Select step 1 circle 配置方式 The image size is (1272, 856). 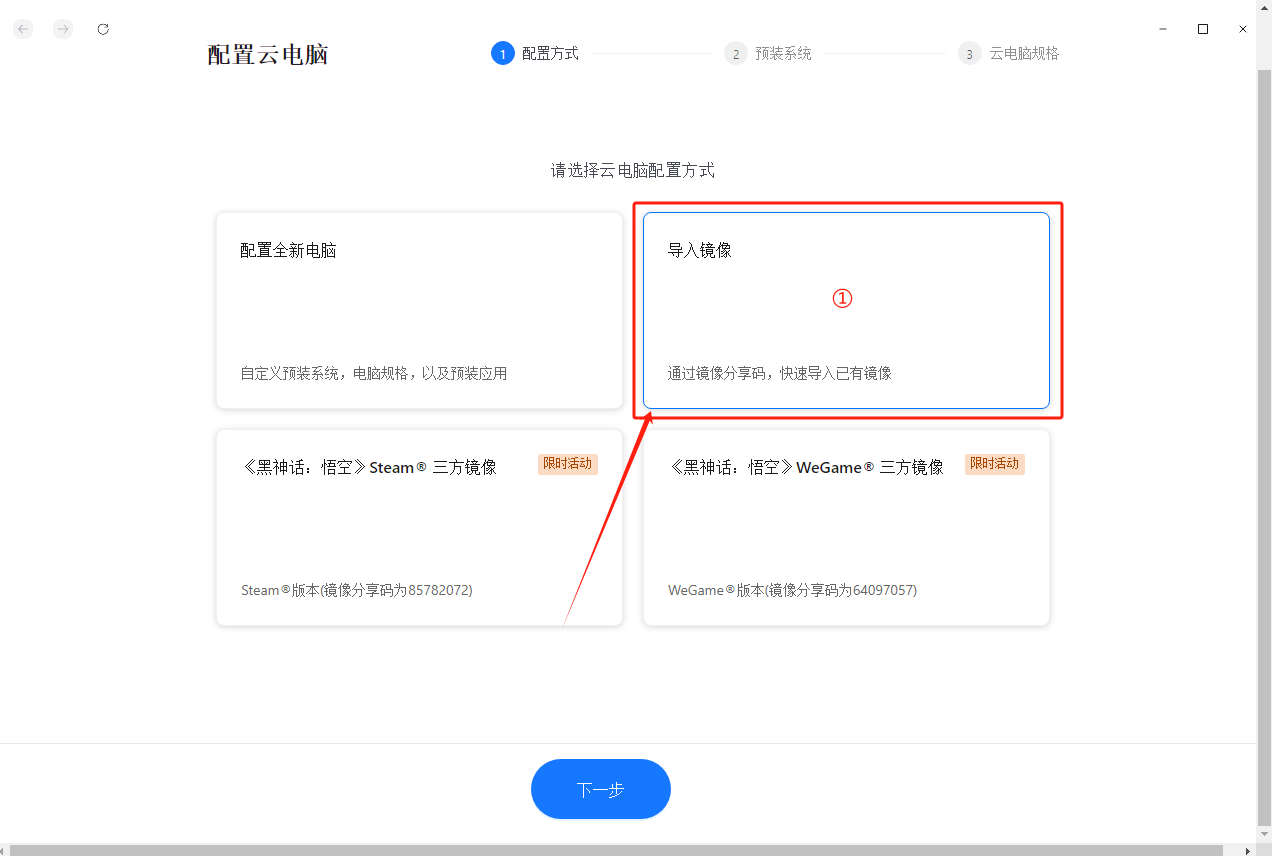(502, 53)
